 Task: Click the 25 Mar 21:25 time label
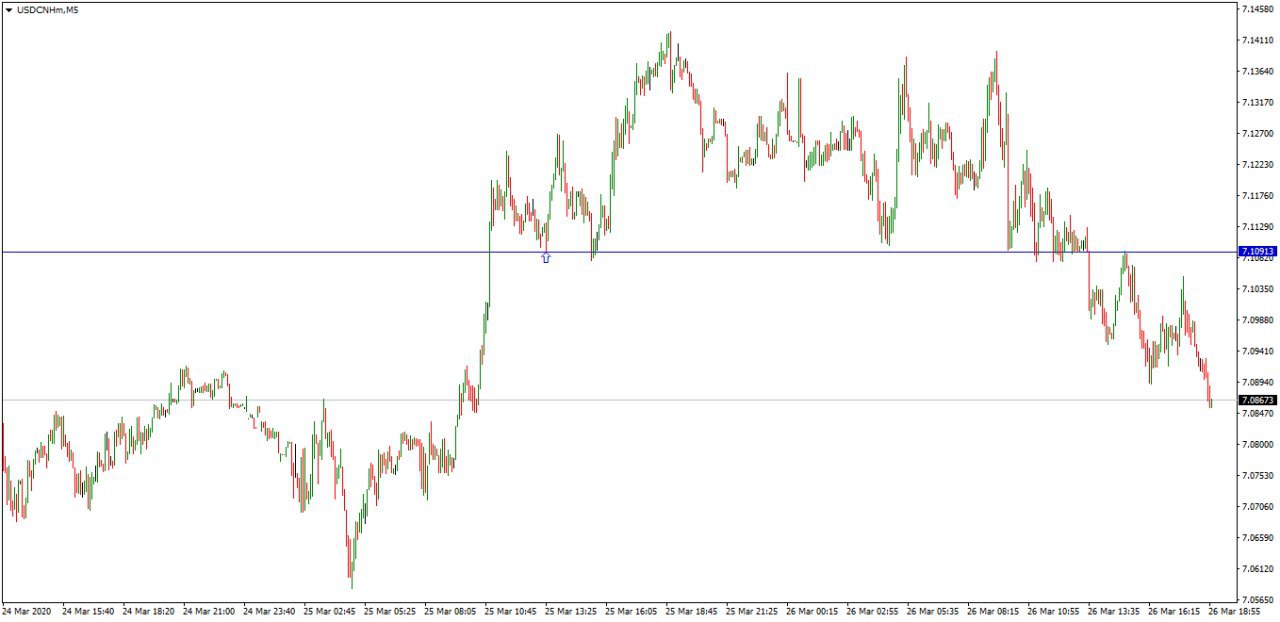point(752,611)
